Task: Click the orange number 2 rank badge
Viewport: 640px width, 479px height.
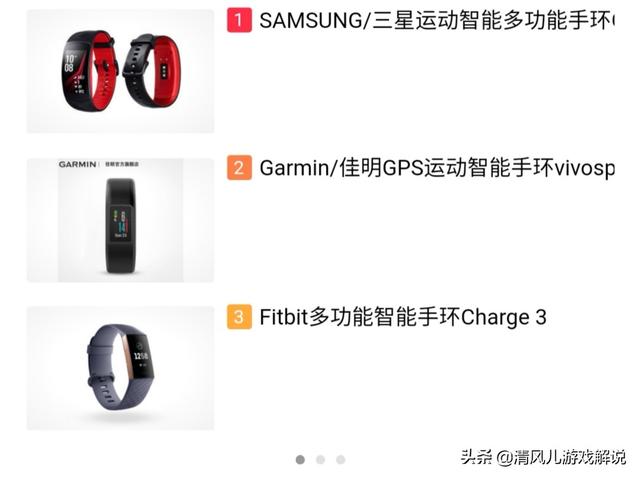Action: pos(239,168)
